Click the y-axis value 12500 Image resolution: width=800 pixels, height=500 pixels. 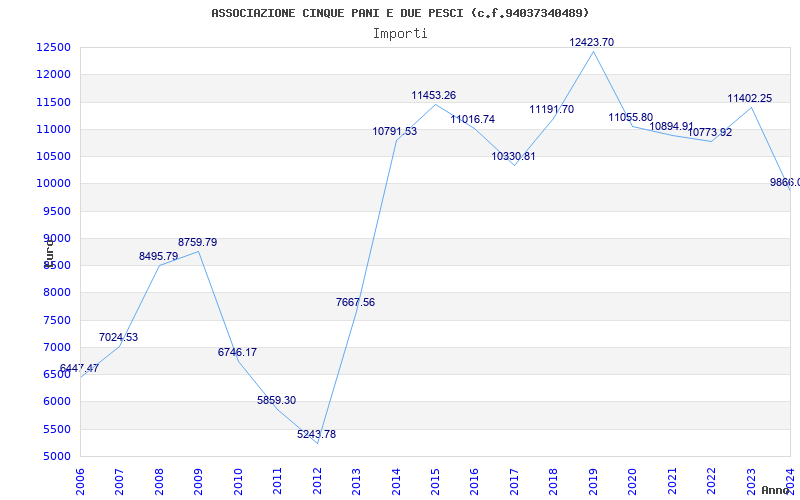(53, 47)
